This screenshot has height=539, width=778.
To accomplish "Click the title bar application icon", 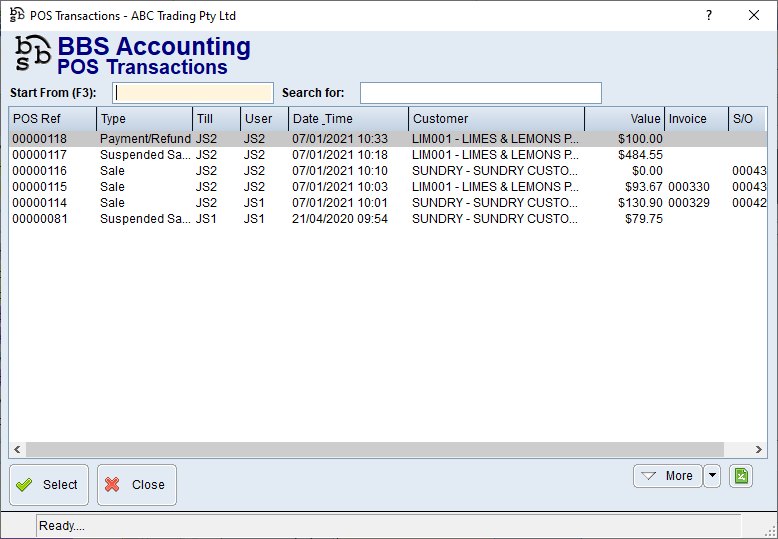I will [x=16, y=16].
